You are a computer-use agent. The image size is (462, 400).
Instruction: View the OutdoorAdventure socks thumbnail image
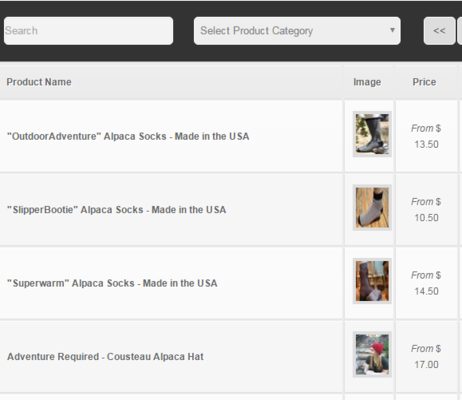coord(372,134)
